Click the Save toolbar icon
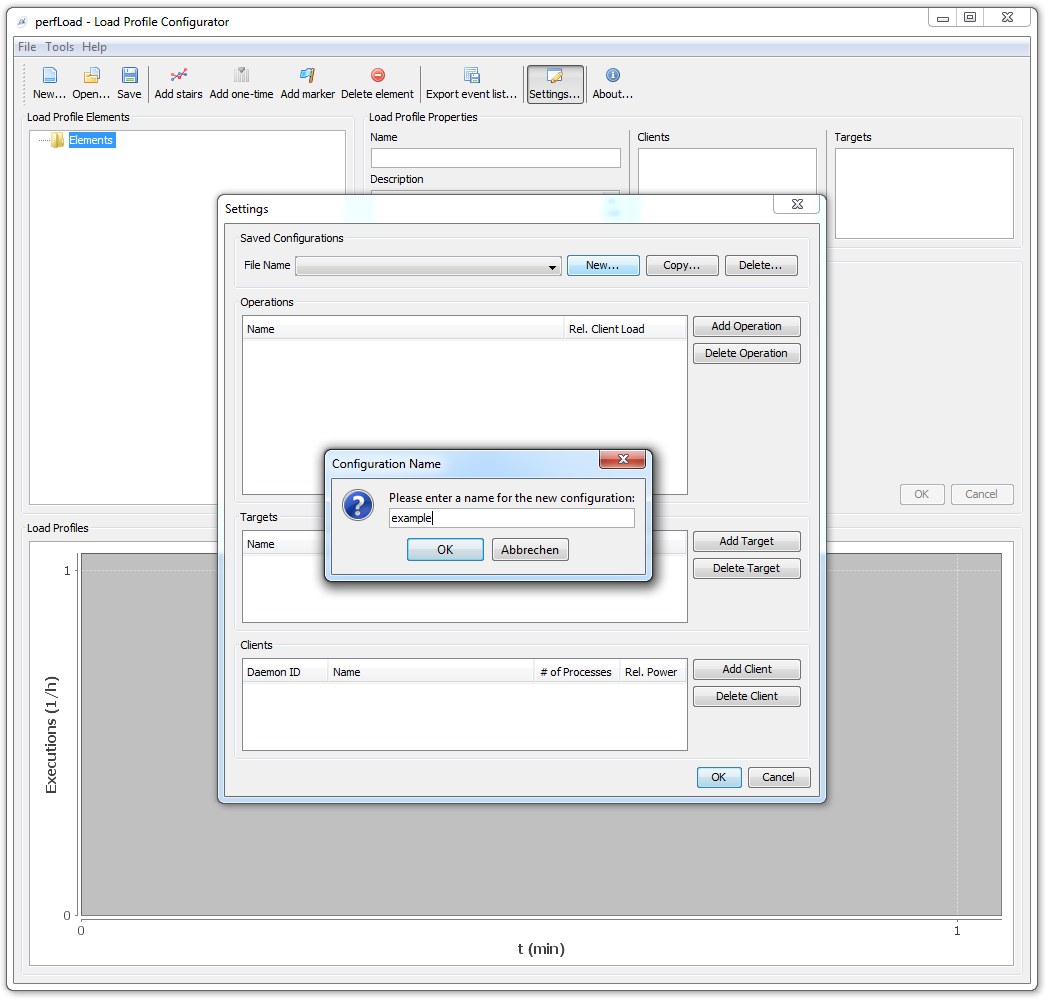Screen dimensions: 1050x1001 (x=129, y=83)
